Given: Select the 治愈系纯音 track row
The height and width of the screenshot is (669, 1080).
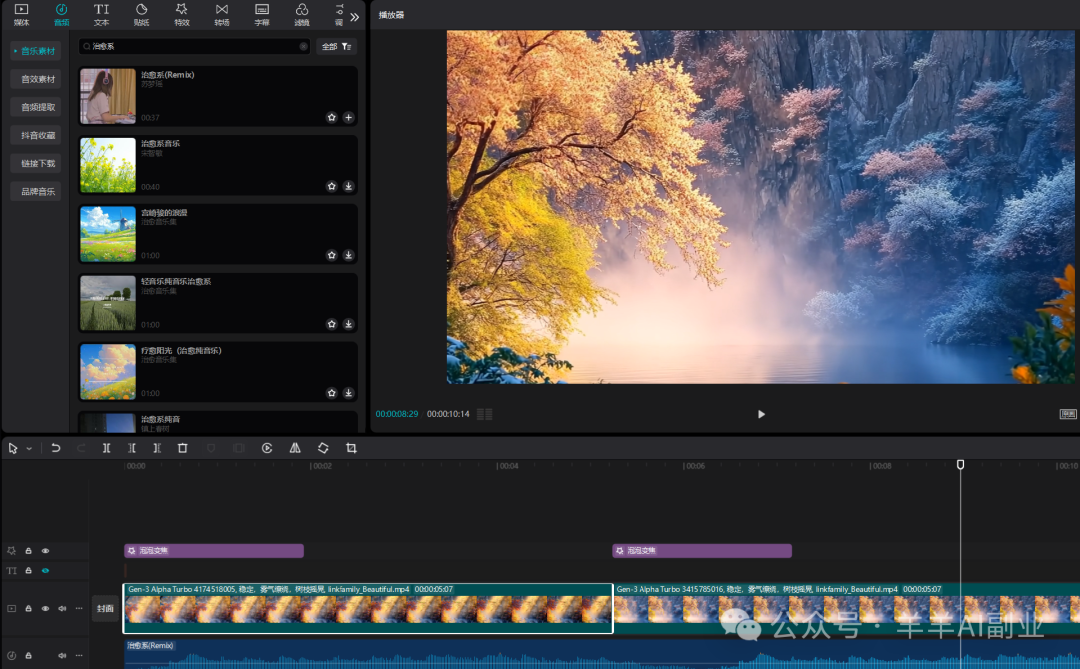Looking at the screenshot, I should point(218,422).
